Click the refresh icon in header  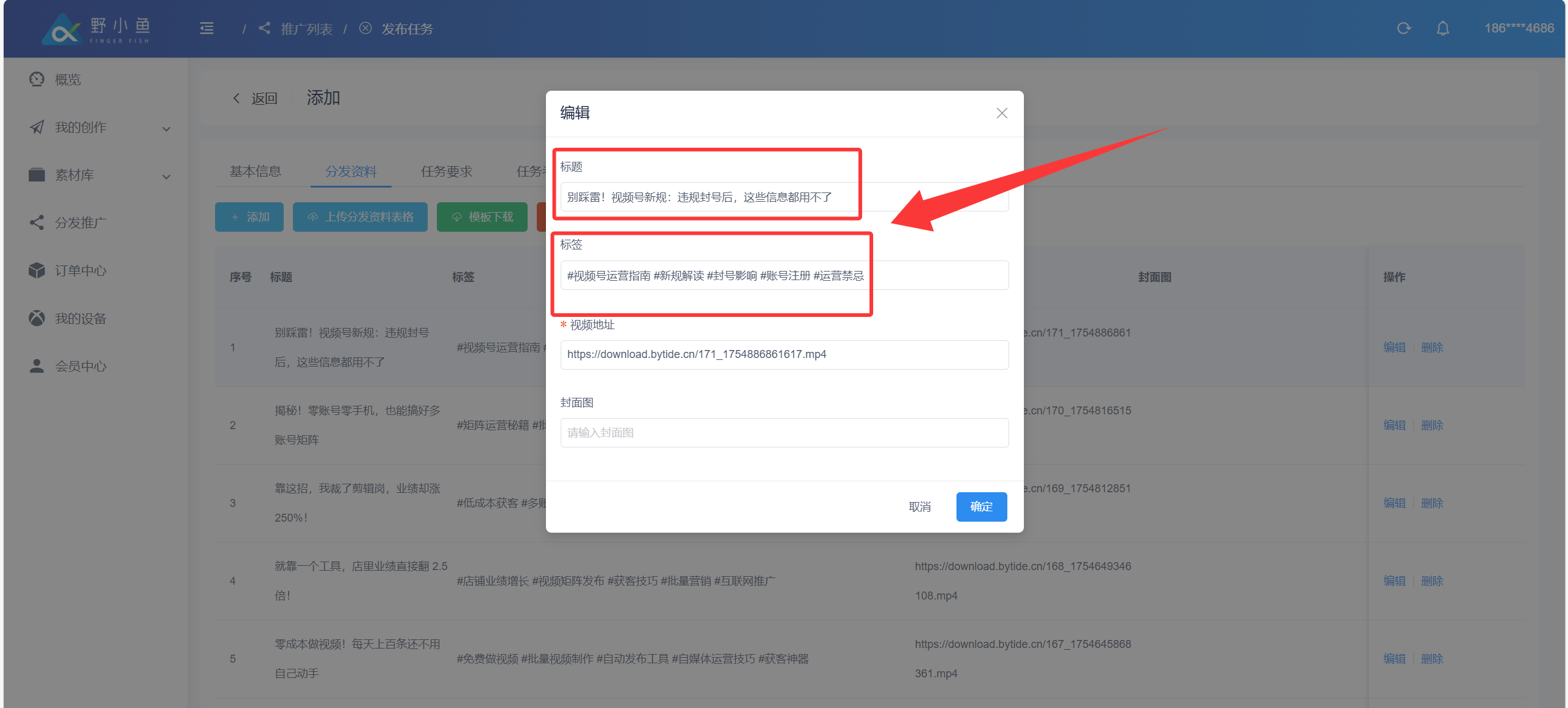click(x=1403, y=28)
